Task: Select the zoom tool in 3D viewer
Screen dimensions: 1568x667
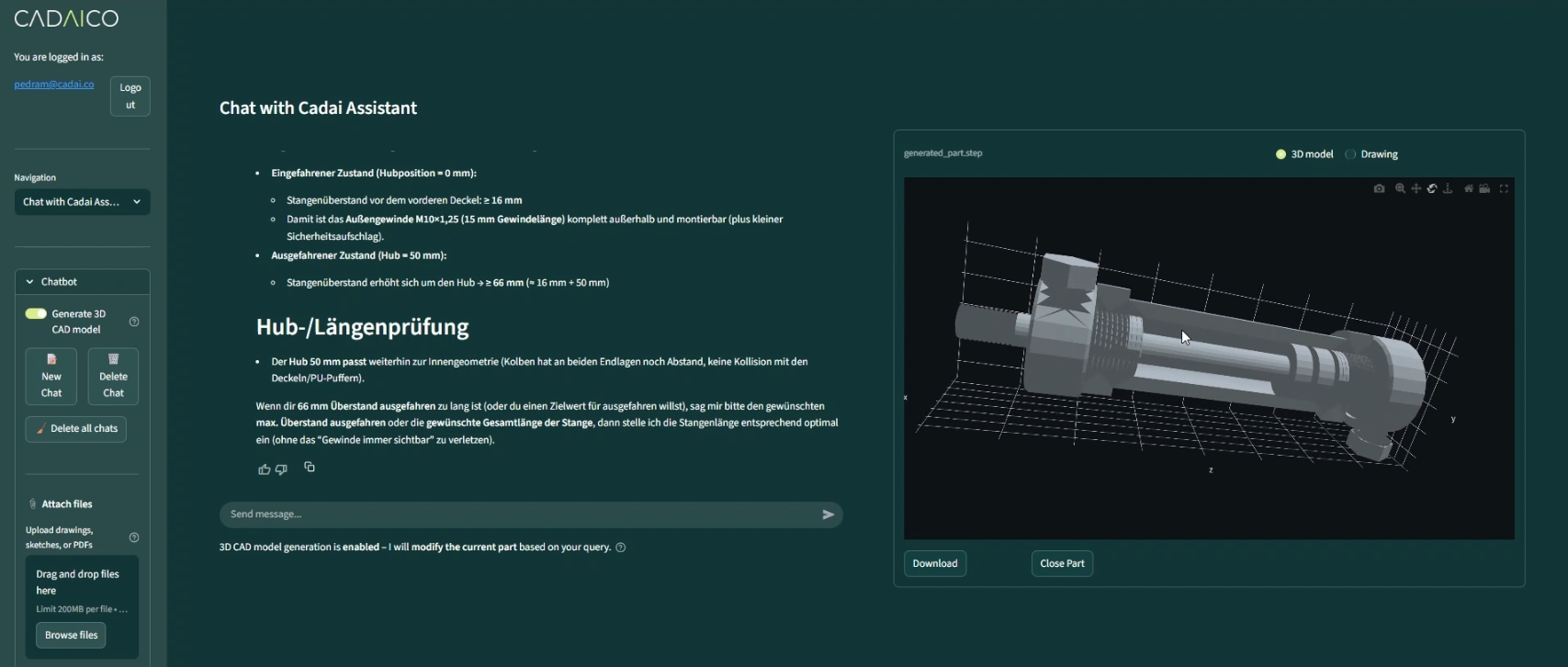Action: pyautogui.click(x=1400, y=188)
